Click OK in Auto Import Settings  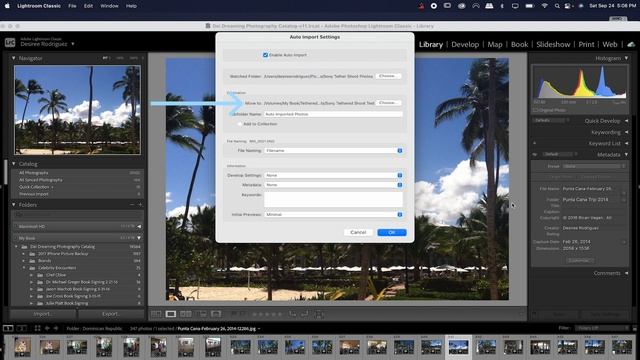click(x=391, y=232)
